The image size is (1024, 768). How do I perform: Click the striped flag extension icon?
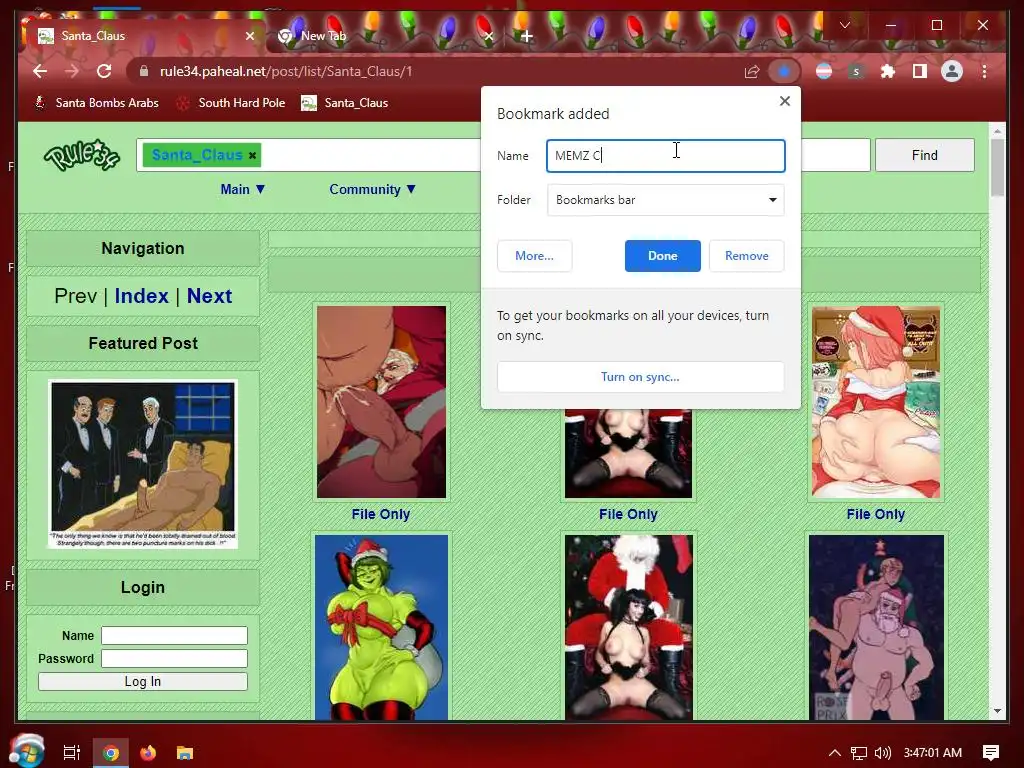coord(824,71)
